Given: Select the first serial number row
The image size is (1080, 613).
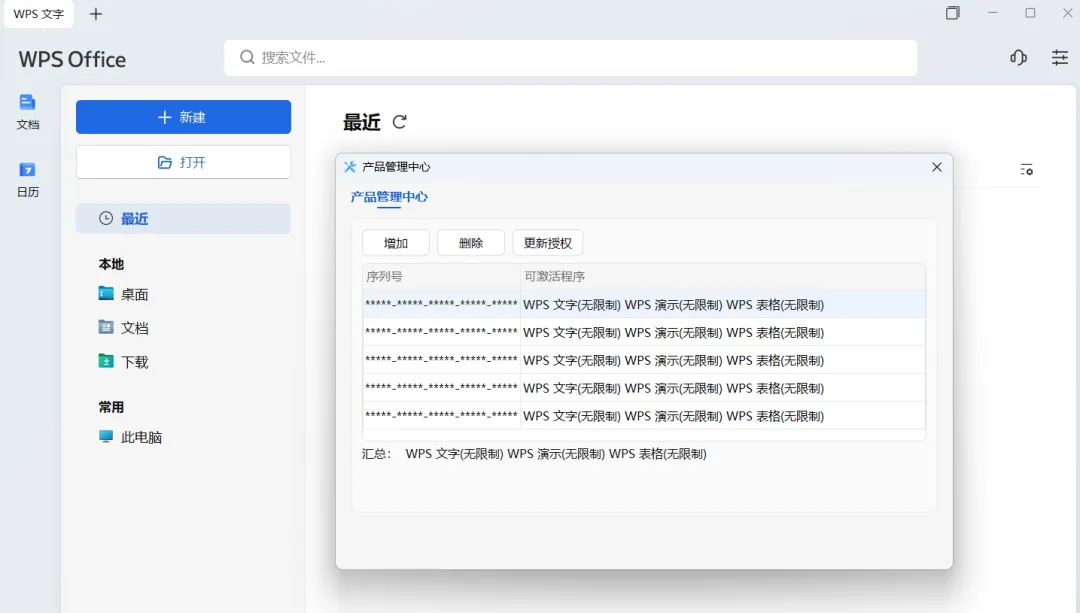Looking at the screenshot, I should click(x=644, y=304).
